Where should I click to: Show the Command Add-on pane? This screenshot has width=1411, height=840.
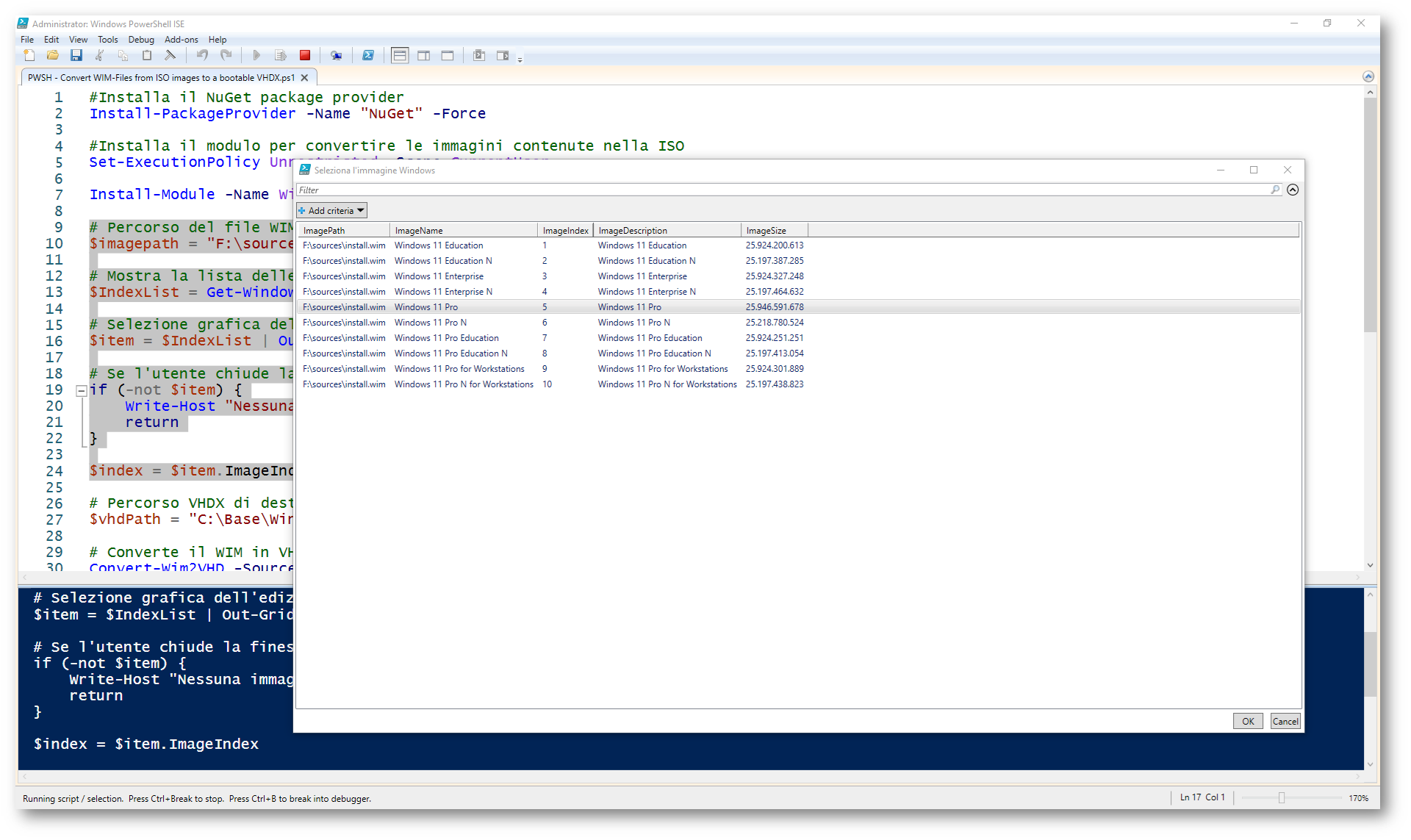[503, 55]
